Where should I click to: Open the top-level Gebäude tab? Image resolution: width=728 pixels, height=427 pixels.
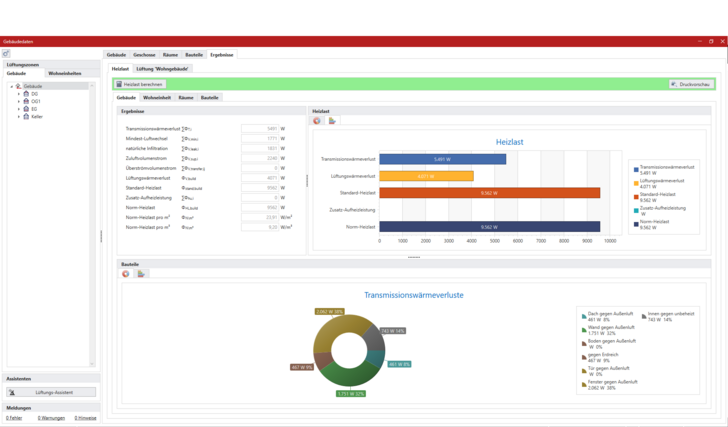tap(116, 55)
